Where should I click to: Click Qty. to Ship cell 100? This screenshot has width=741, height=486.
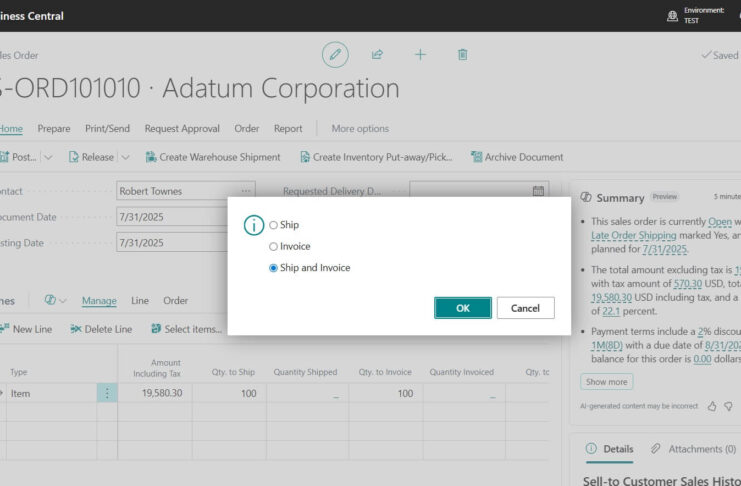230,393
